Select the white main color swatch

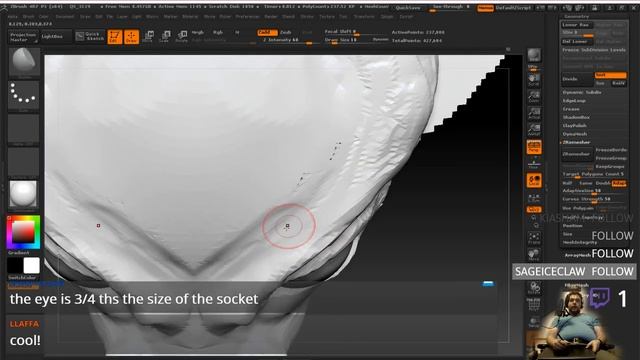(x=32, y=265)
